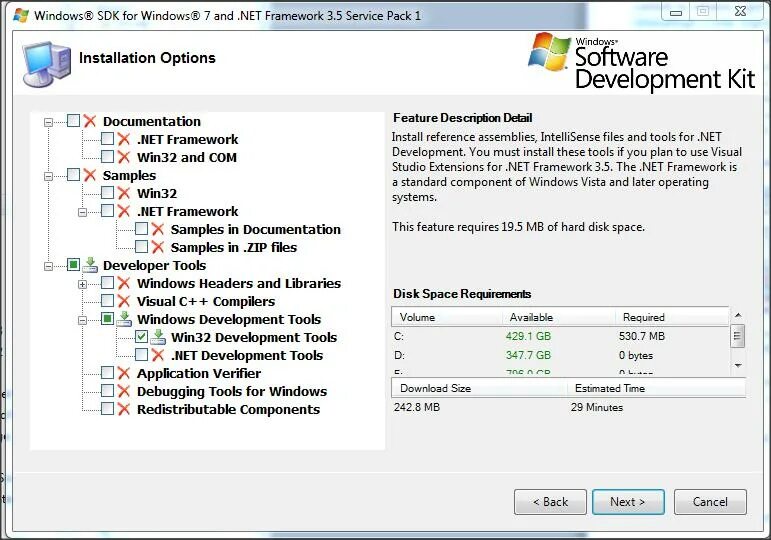Click the 530.7 MB required value
Viewport: 771px width, 540px height.
point(642,336)
